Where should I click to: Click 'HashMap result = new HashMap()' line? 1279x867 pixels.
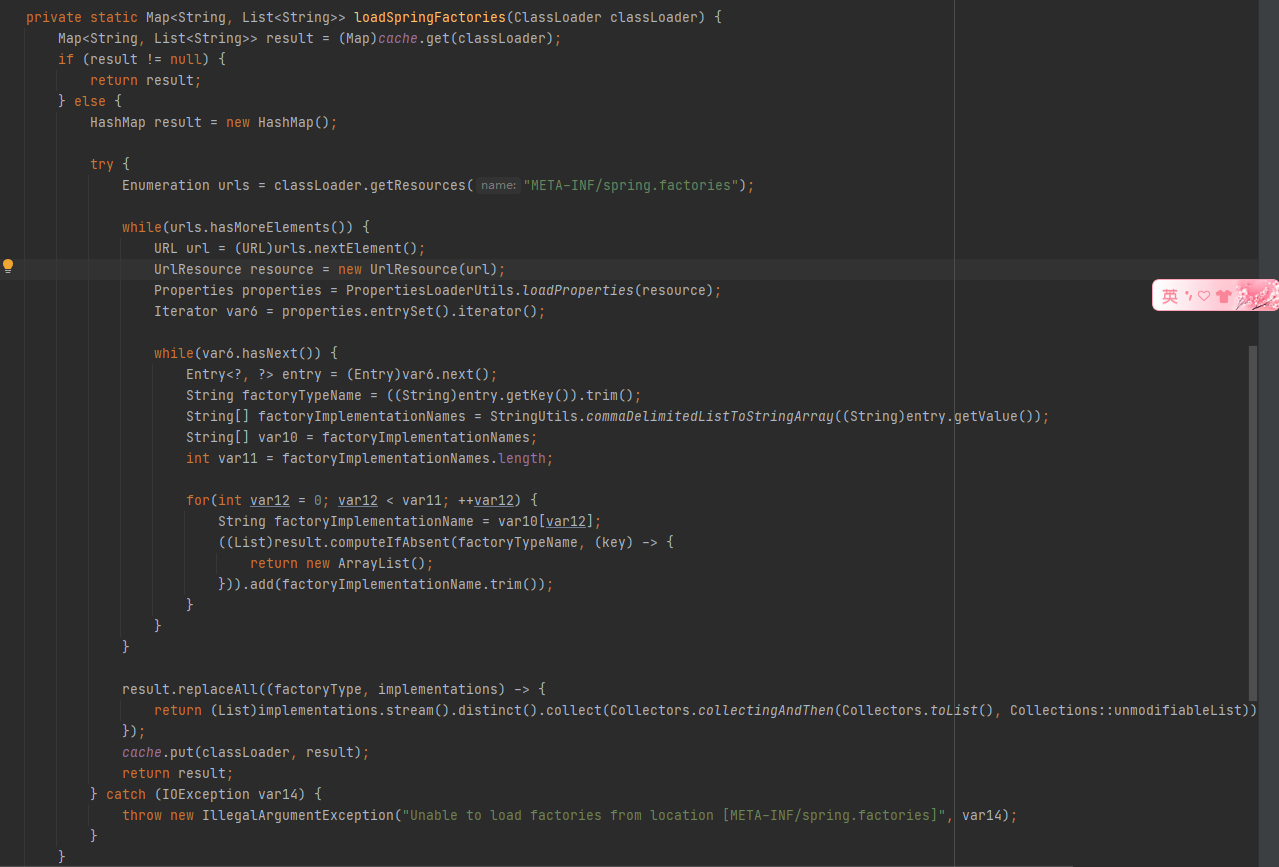[x=214, y=123]
